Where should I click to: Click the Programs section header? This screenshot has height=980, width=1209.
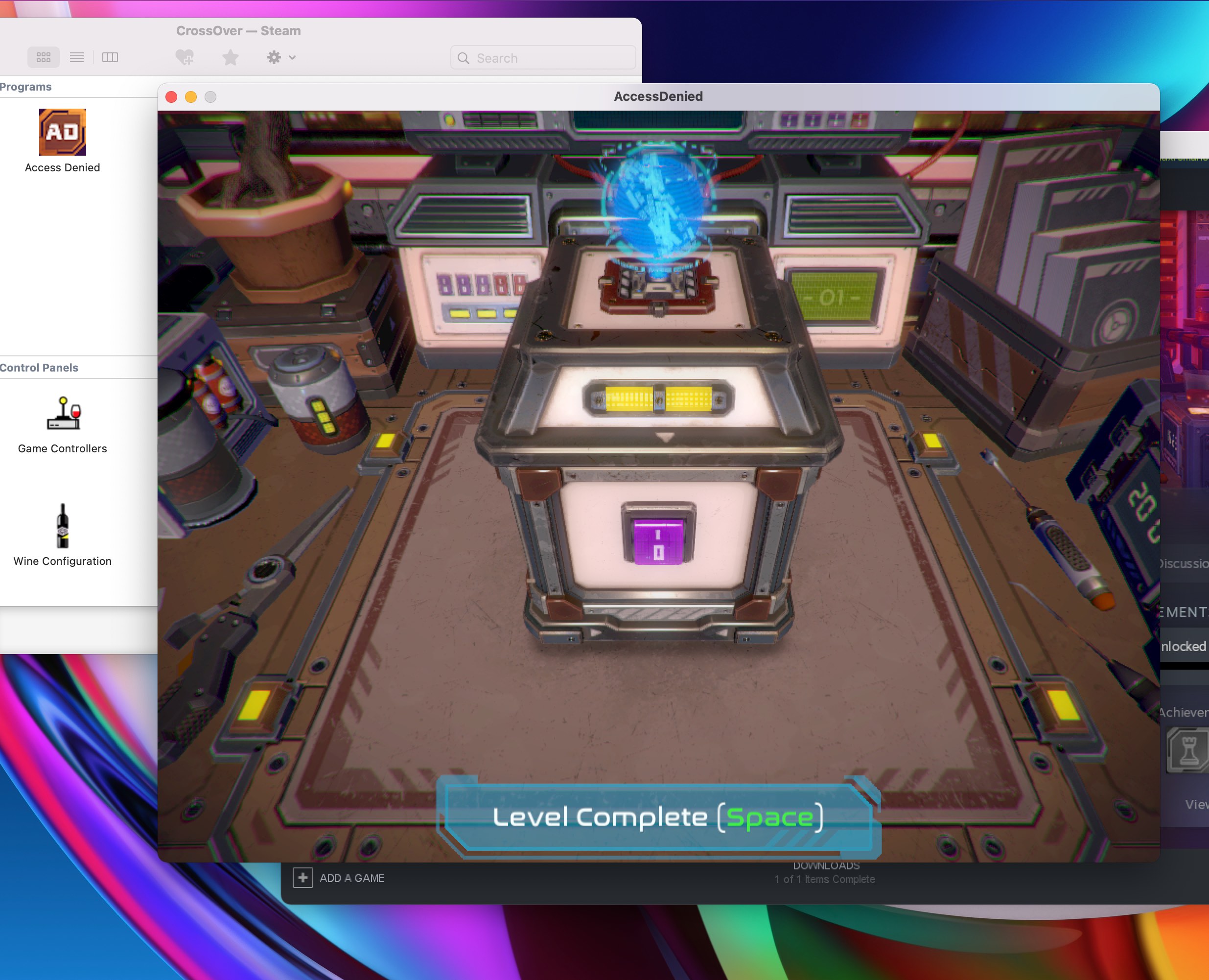coord(25,87)
